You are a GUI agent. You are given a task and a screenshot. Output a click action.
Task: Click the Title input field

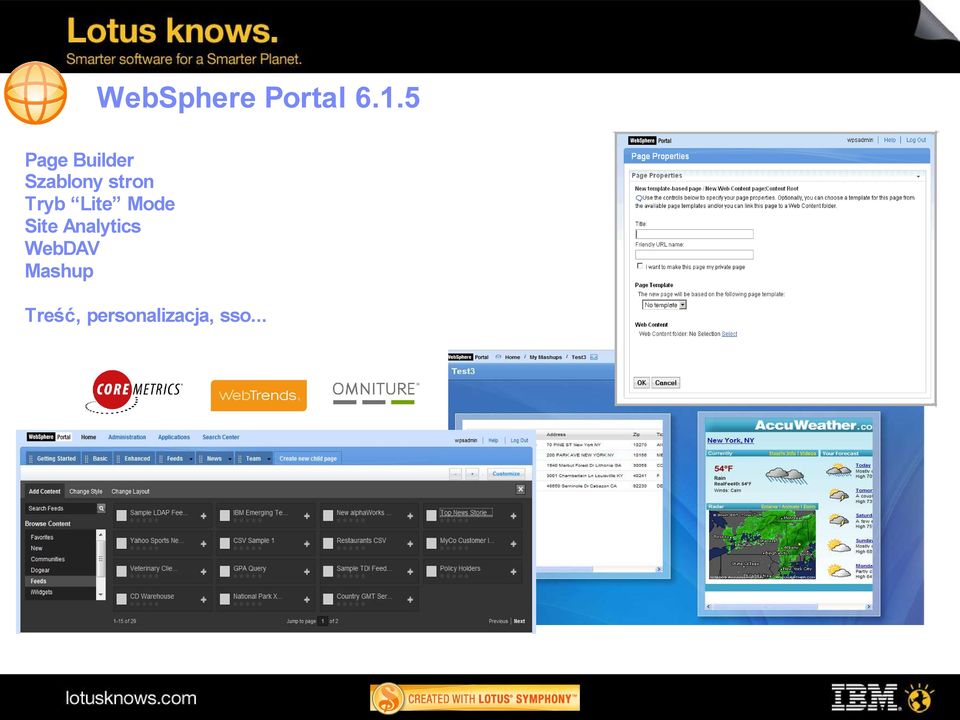694,234
